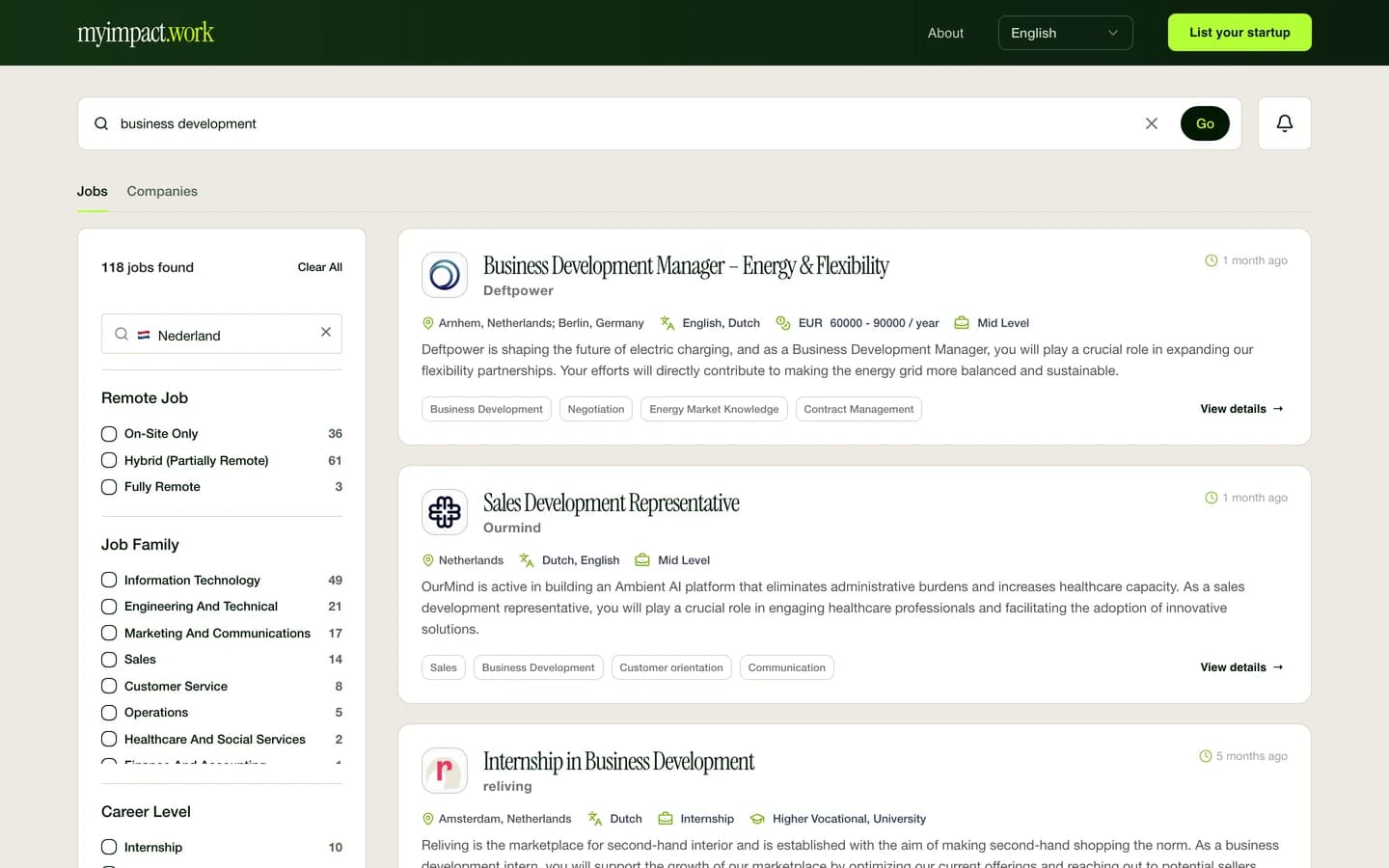Image resolution: width=1389 pixels, height=868 pixels.
Task: Click Clear All filters
Action: pyautogui.click(x=320, y=267)
